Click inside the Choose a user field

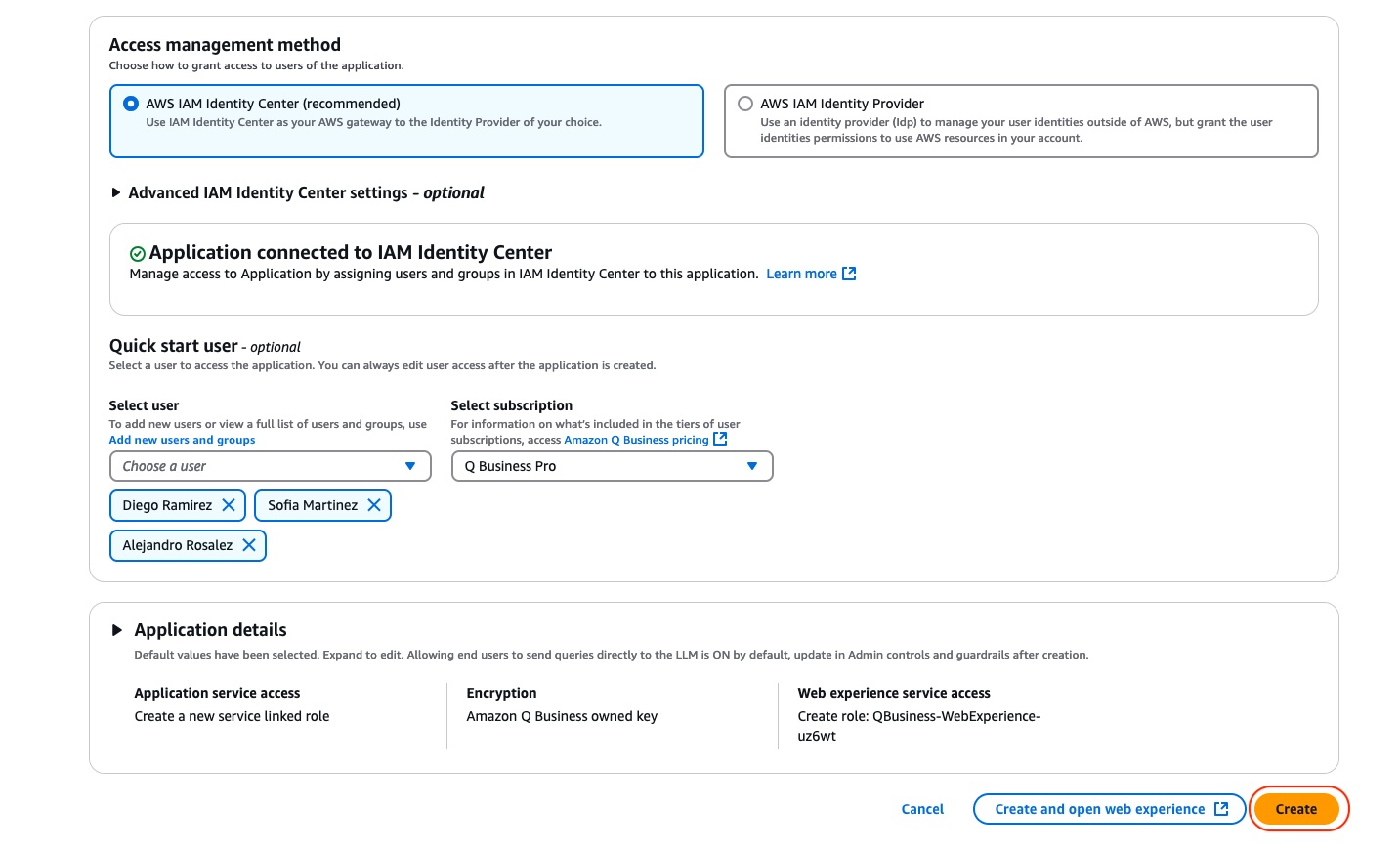244,466
